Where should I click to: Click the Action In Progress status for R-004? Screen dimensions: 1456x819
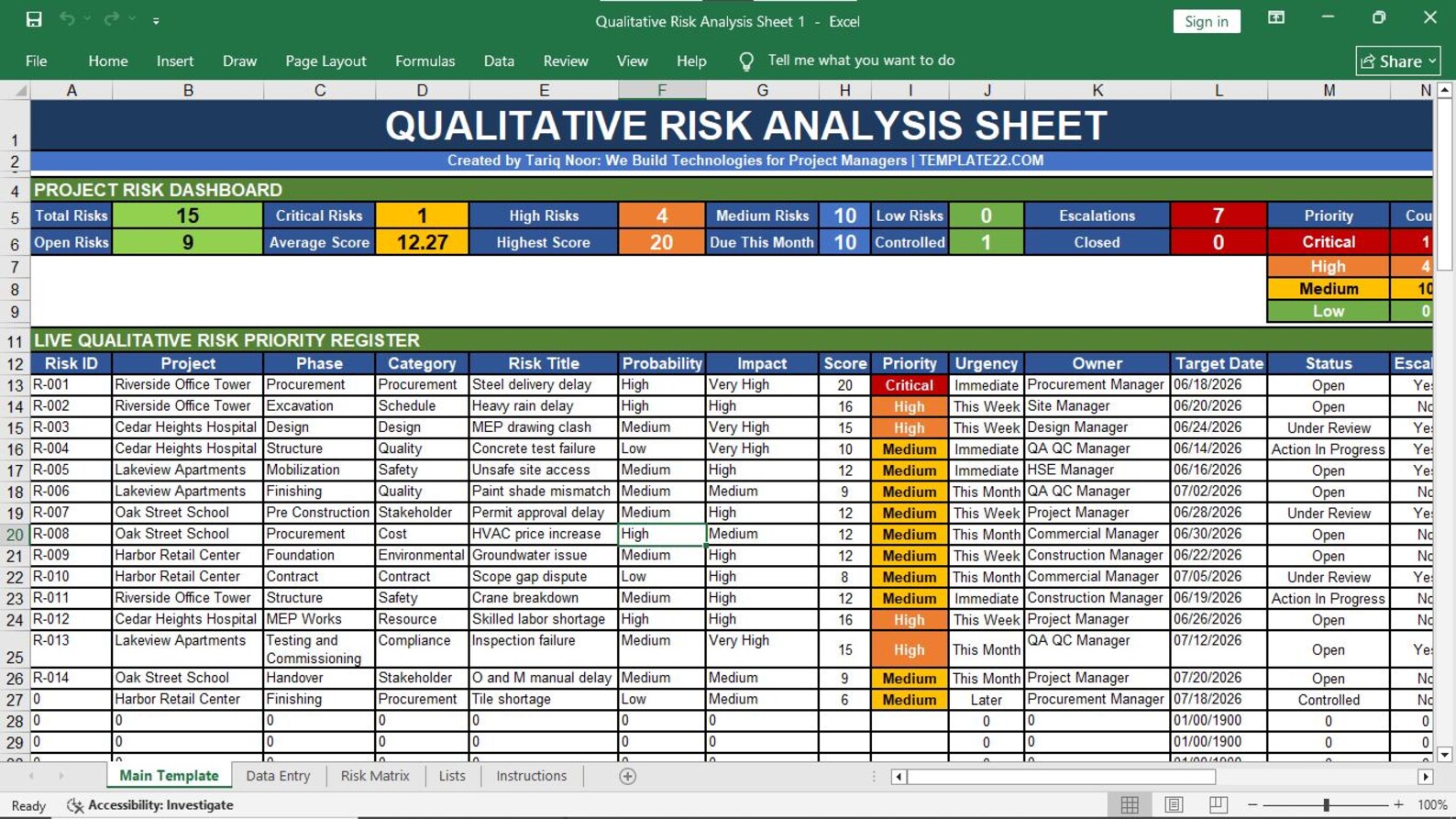(x=1329, y=449)
